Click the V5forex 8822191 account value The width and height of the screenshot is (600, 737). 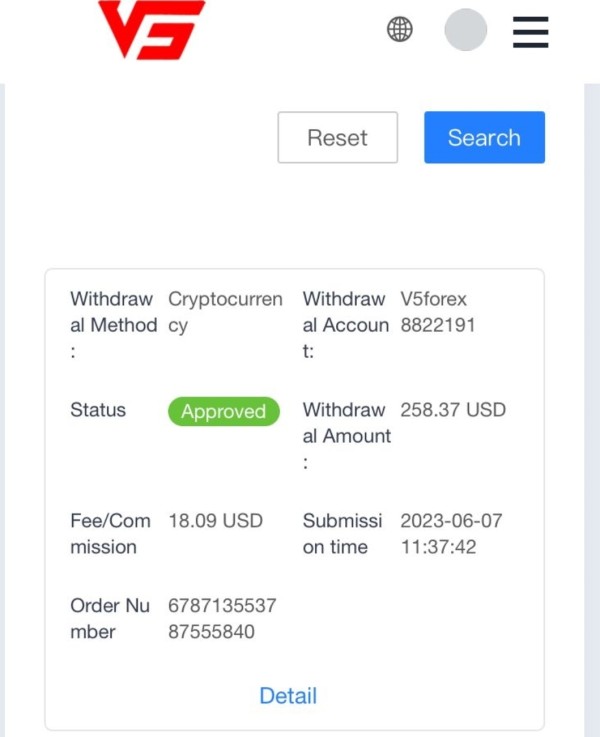tap(438, 311)
